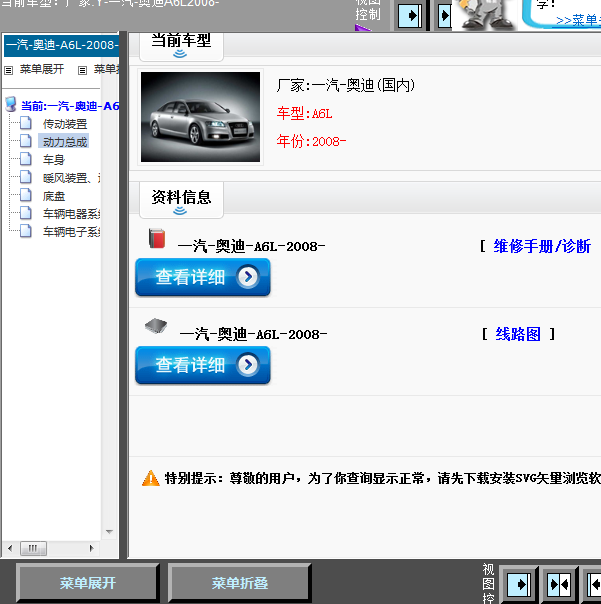Select 车辆电器系统 in the tree
This screenshot has width=601, height=604.
point(72,214)
